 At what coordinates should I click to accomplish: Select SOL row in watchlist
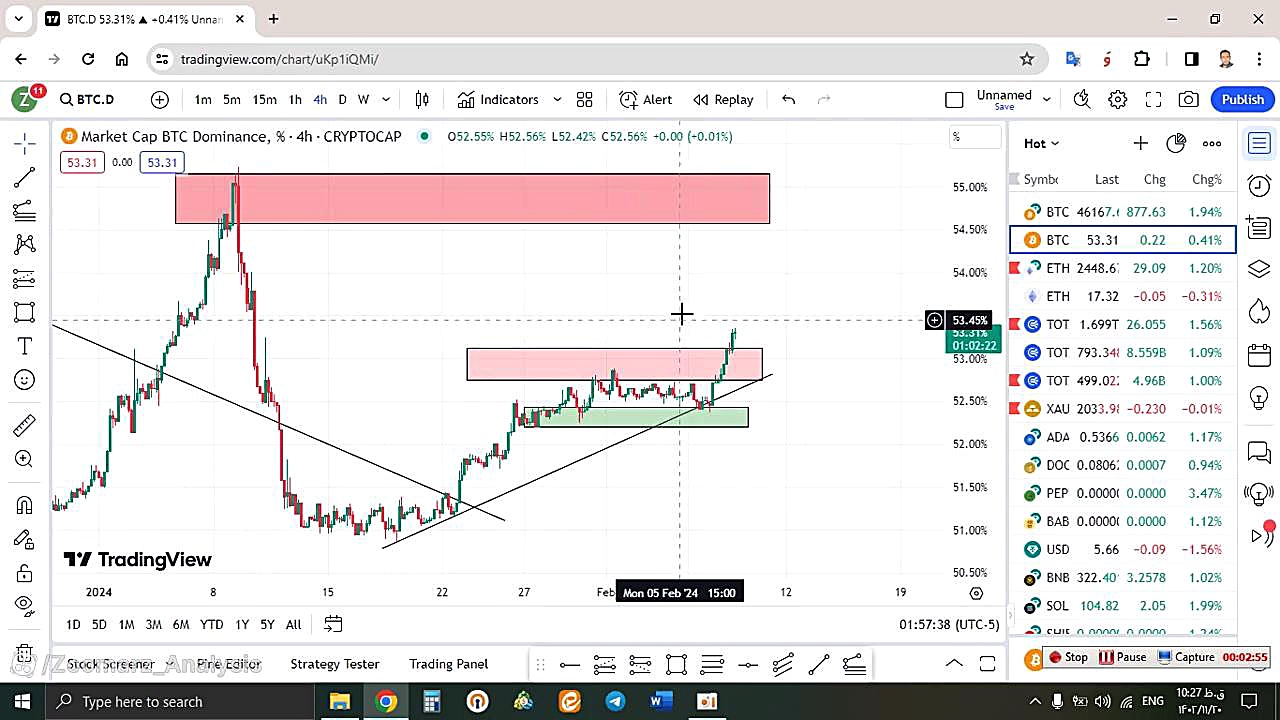coord(1123,606)
